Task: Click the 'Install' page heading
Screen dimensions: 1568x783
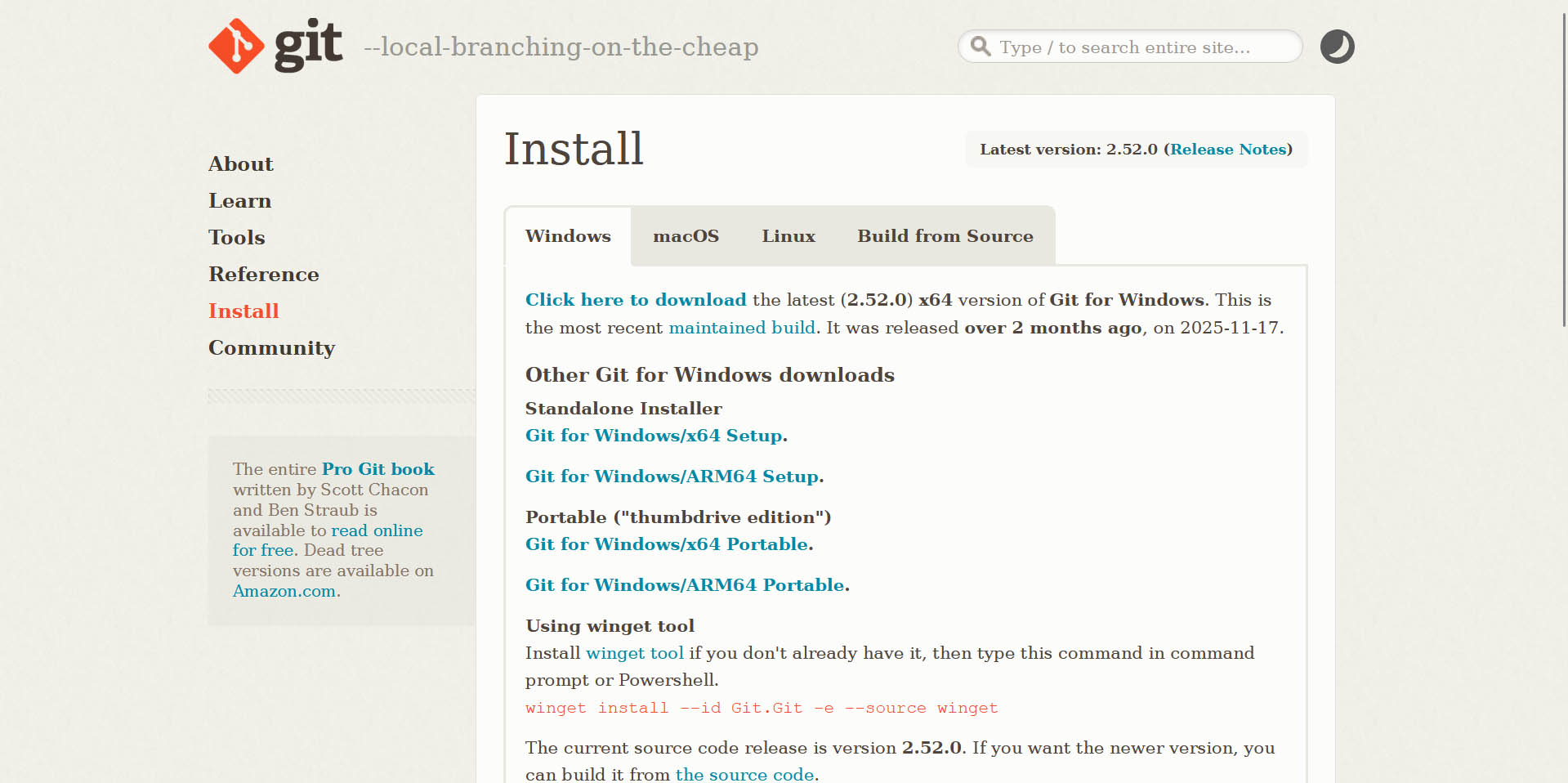Action: pos(574,149)
